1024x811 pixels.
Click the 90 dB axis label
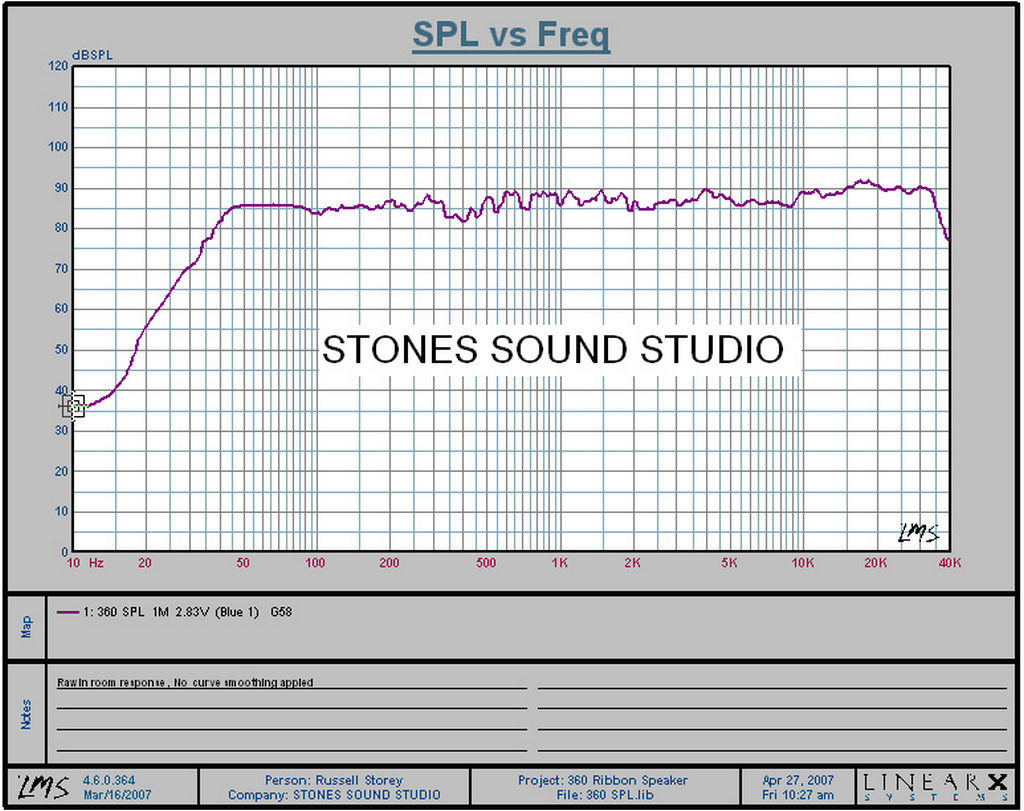pos(61,188)
